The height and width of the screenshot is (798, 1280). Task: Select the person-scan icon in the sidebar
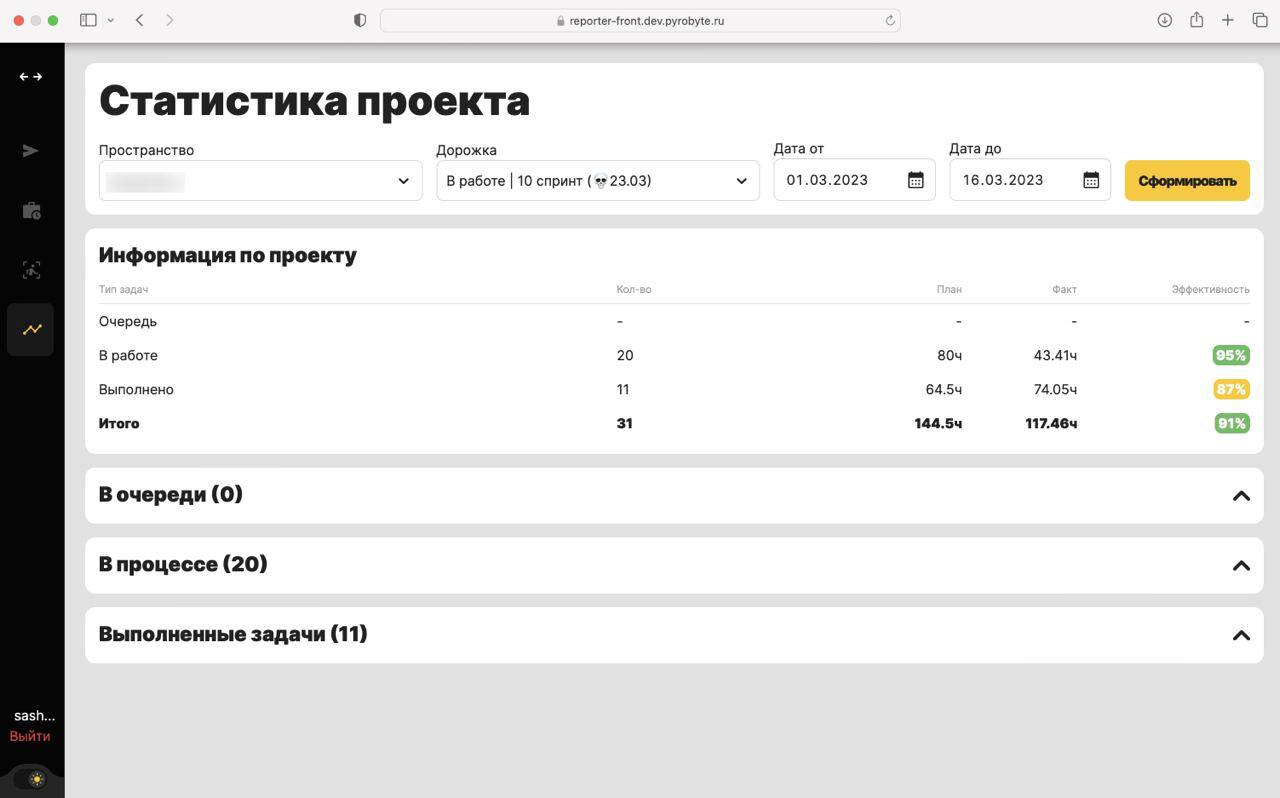(31, 269)
